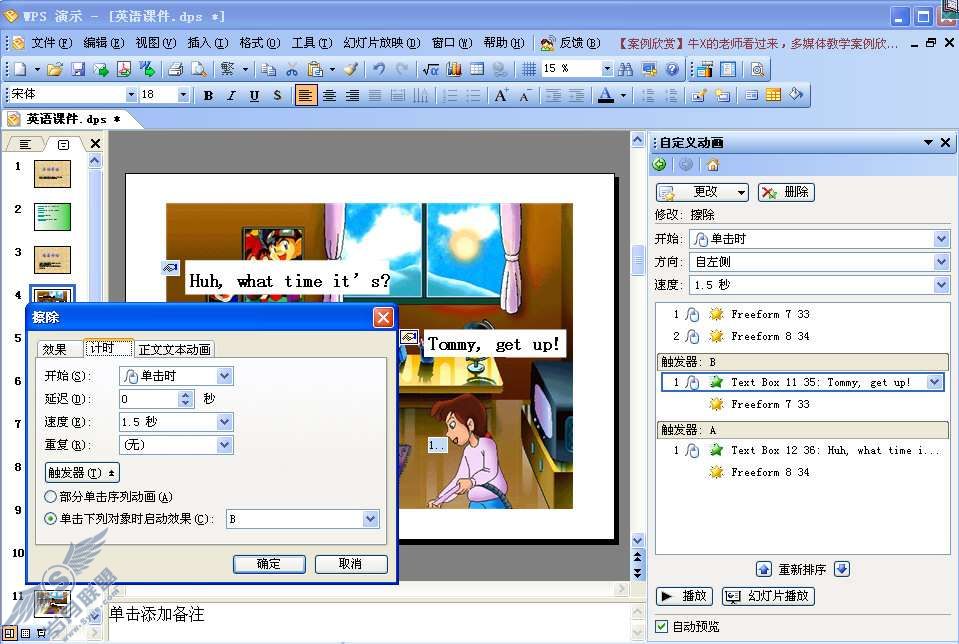This screenshot has width=959, height=644.
Task: Click the New document icon
Action: (x=20, y=69)
